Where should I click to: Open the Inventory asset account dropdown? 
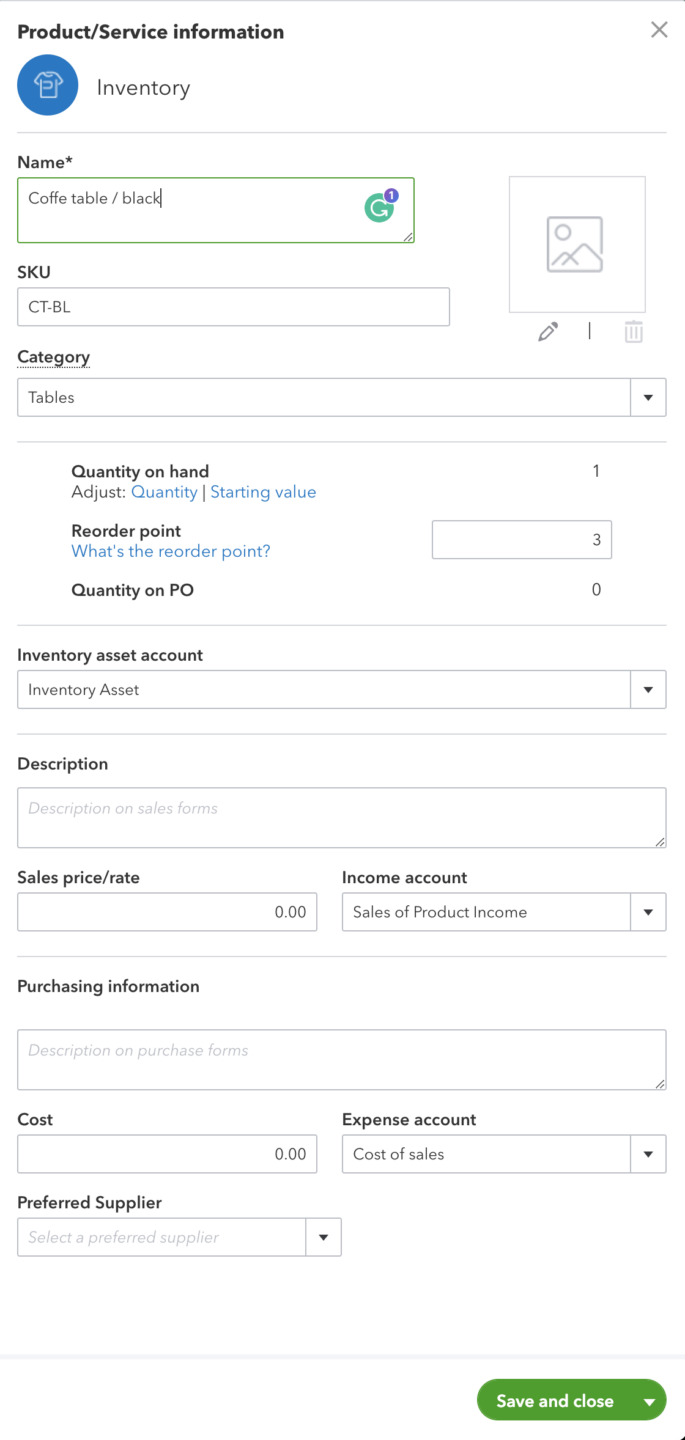[648, 689]
